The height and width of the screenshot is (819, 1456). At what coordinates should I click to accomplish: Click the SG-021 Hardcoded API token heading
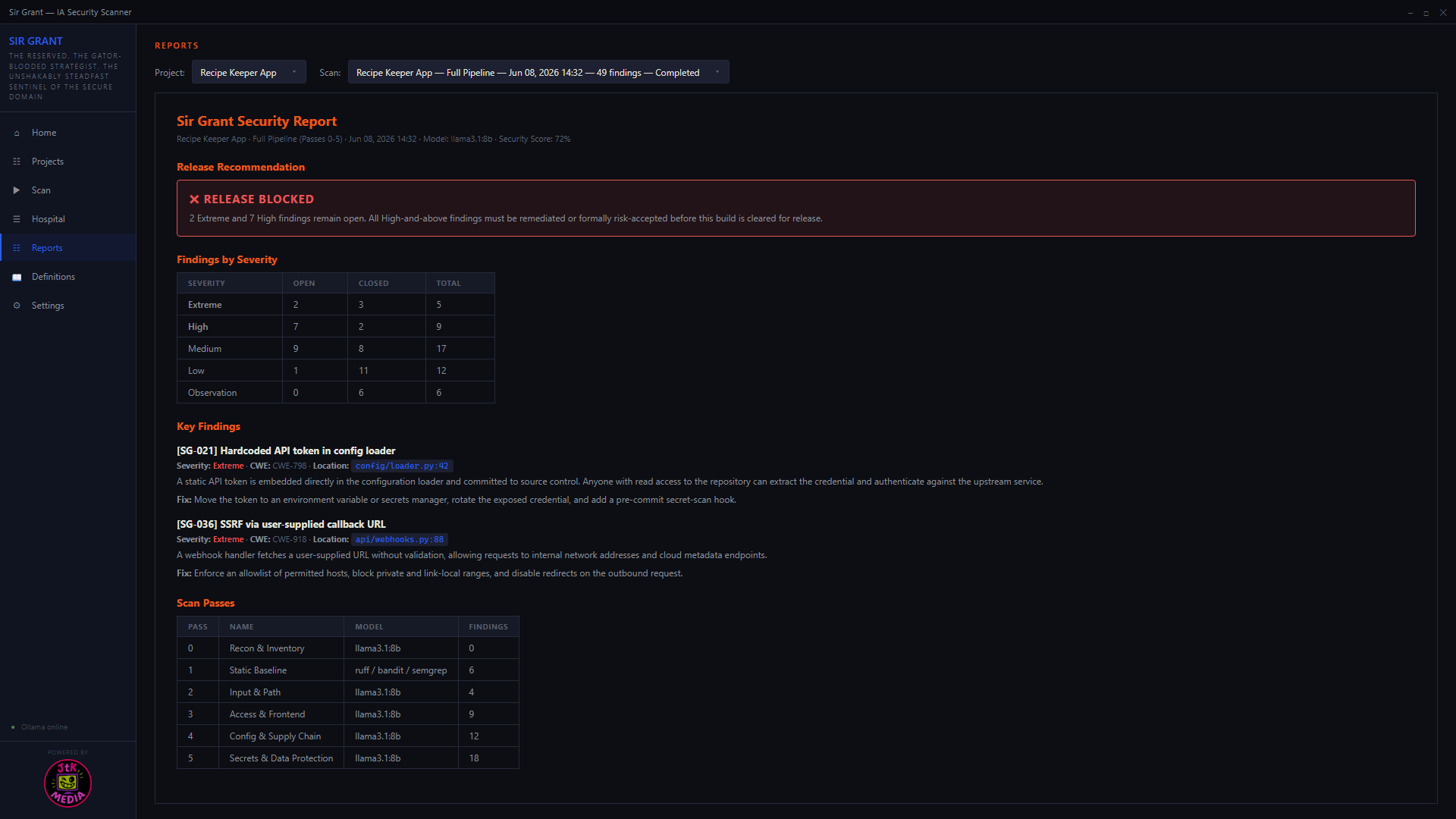pyautogui.click(x=286, y=450)
